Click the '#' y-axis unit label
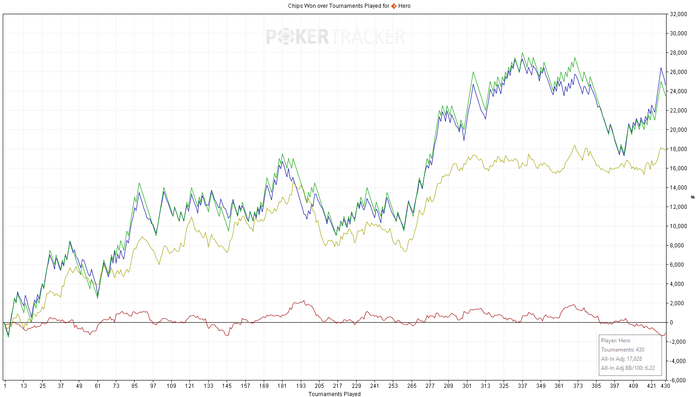The image size is (700, 397). [x=694, y=197]
